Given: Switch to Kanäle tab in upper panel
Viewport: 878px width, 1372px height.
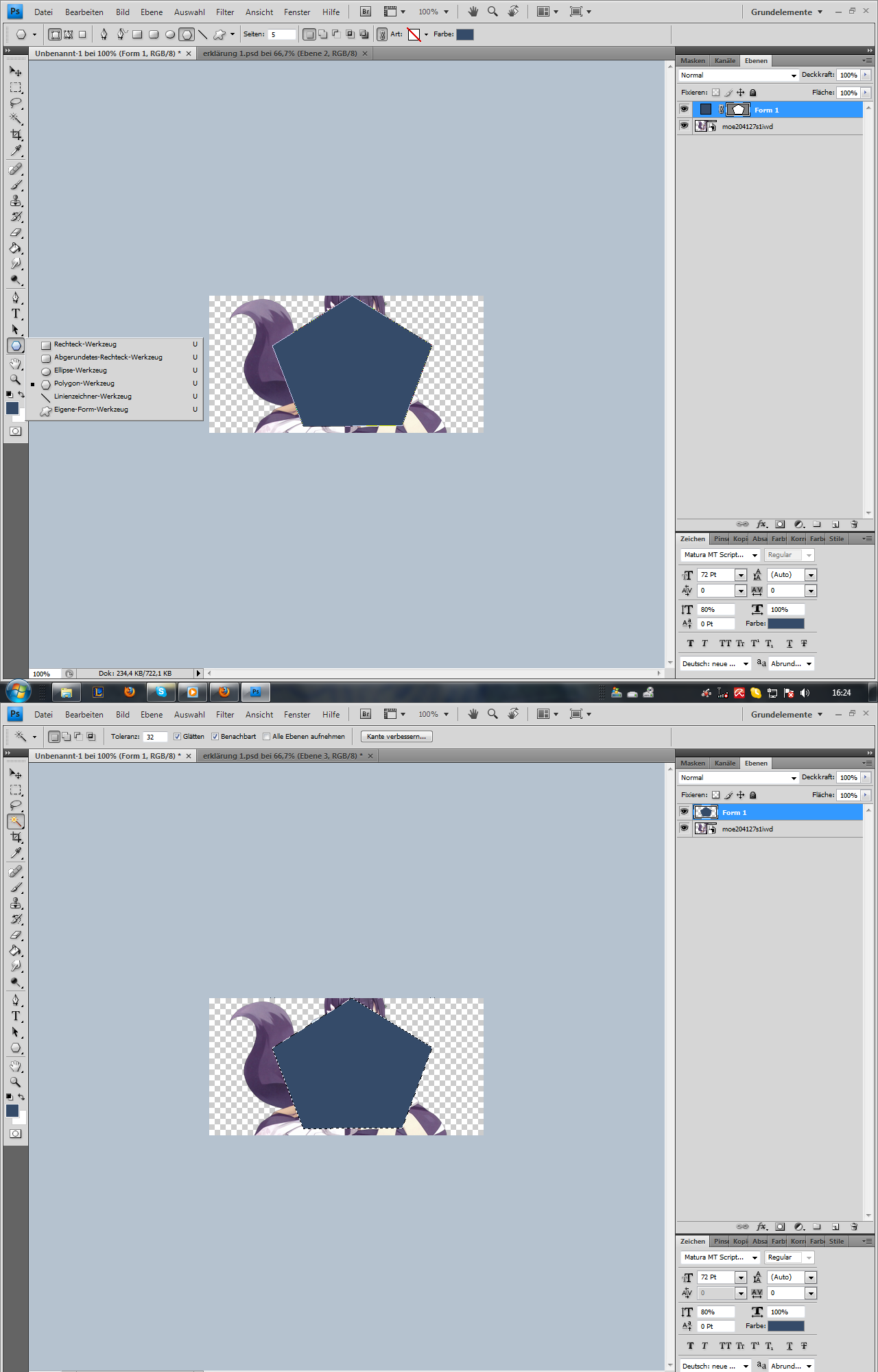Looking at the screenshot, I should (x=724, y=60).
